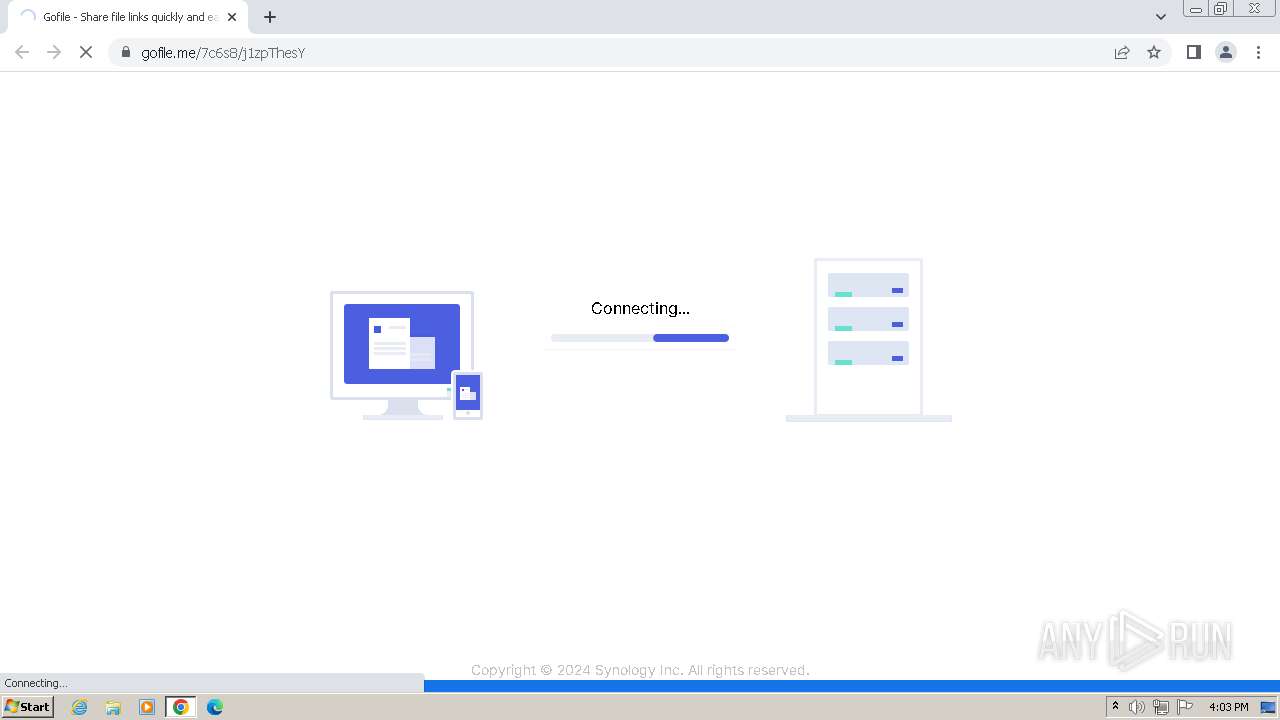This screenshot has height=720, width=1280.
Task: Open File Explorer from taskbar
Action: tap(113, 707)
